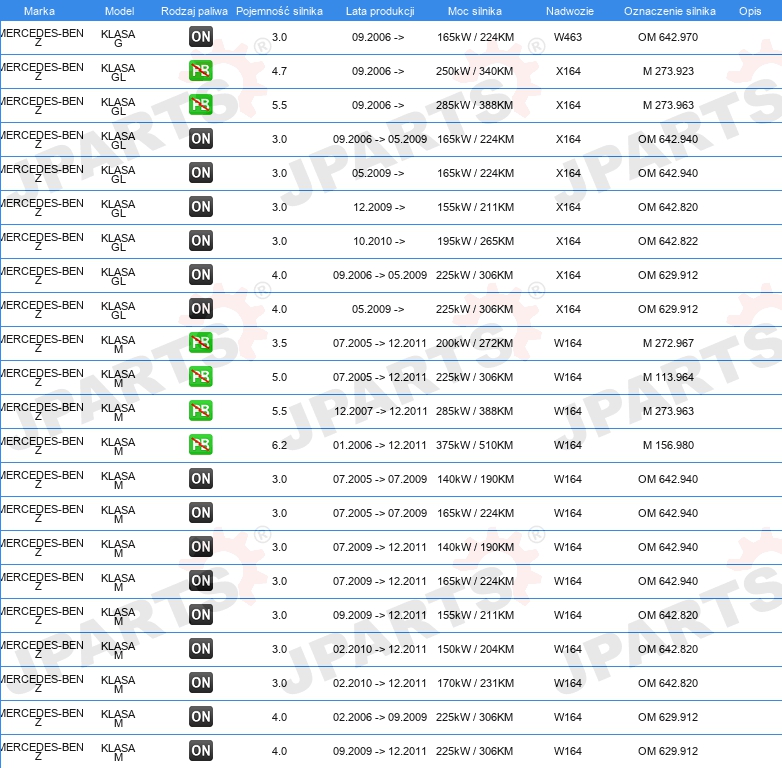This screenshot has width=782, height=768.
Task: Select the 12.2009 -> production date
Action: point(379,207)
